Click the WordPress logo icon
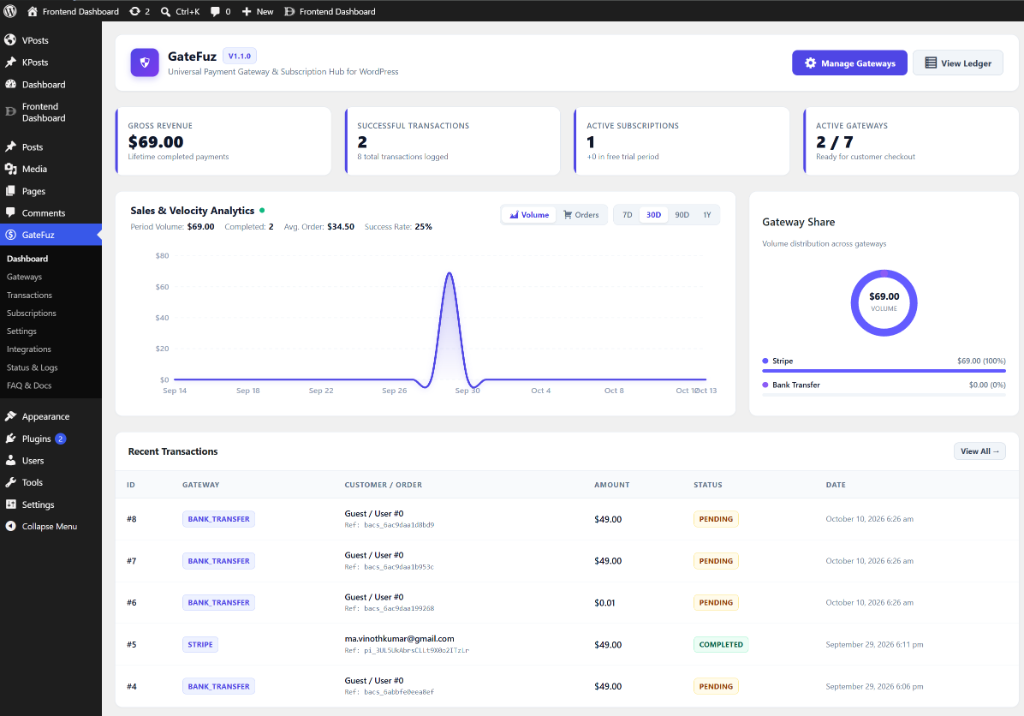Image resolution: width=1024 pixels, height=716 pixels. 10,11
